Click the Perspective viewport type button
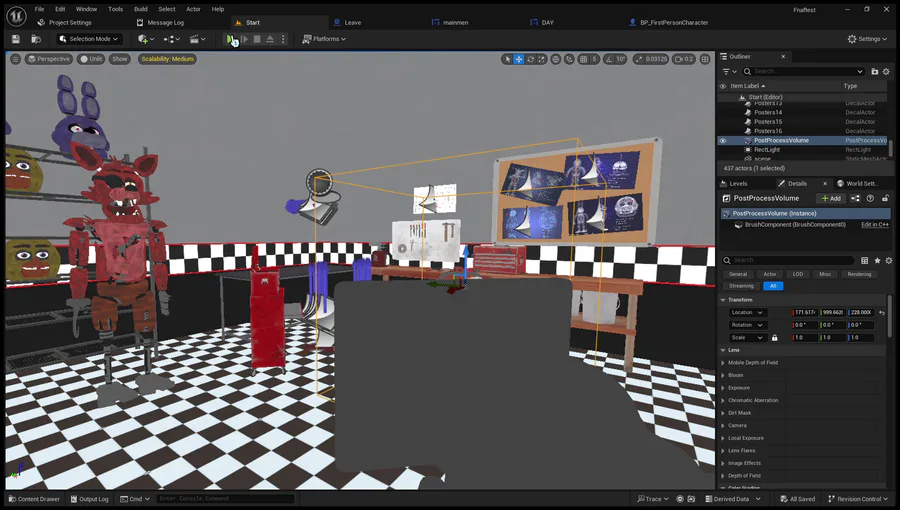Screen dimensions: 900x510 tap(49, 59)
